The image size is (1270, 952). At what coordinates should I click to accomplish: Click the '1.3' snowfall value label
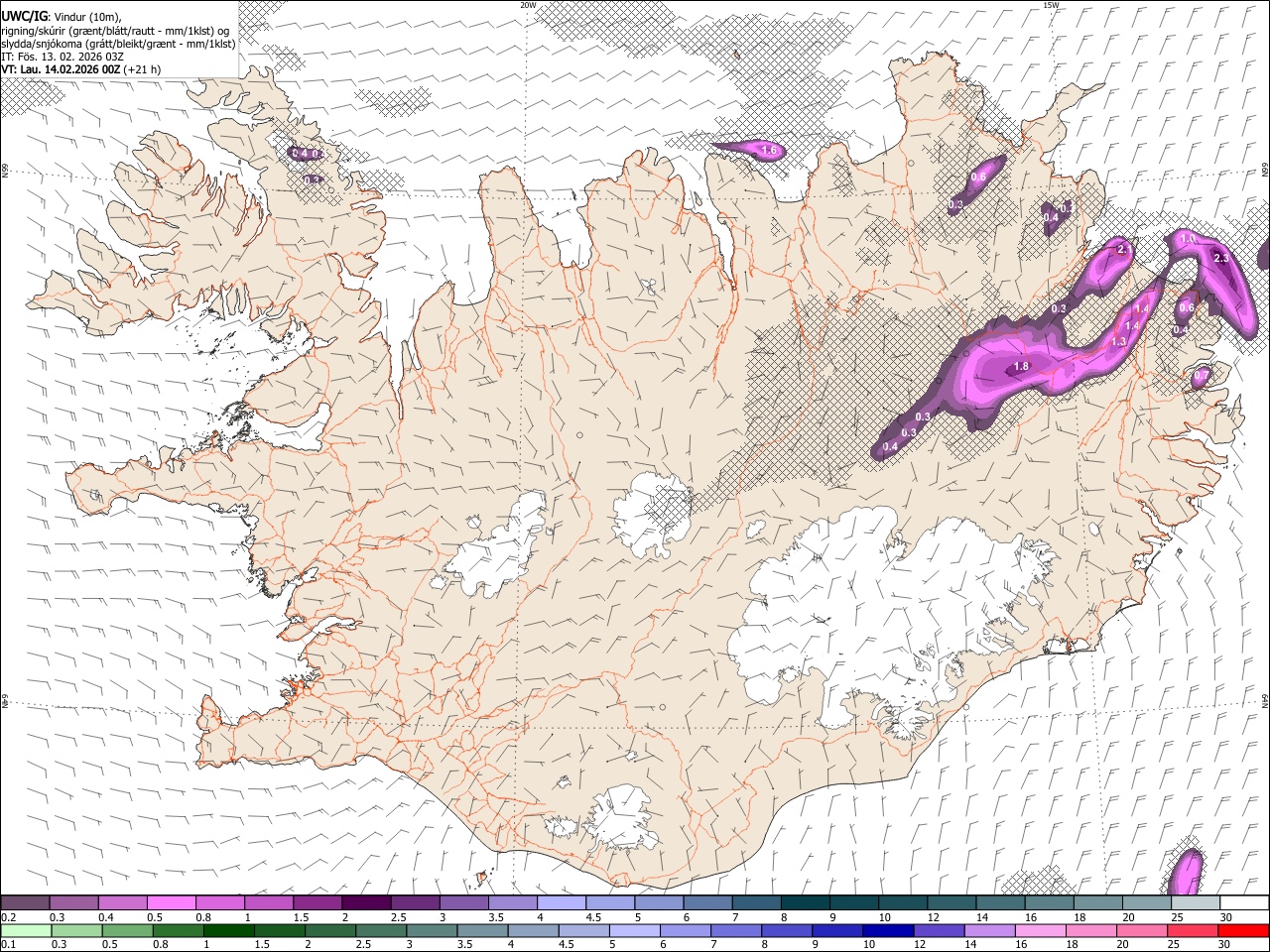click(1119, 341)
